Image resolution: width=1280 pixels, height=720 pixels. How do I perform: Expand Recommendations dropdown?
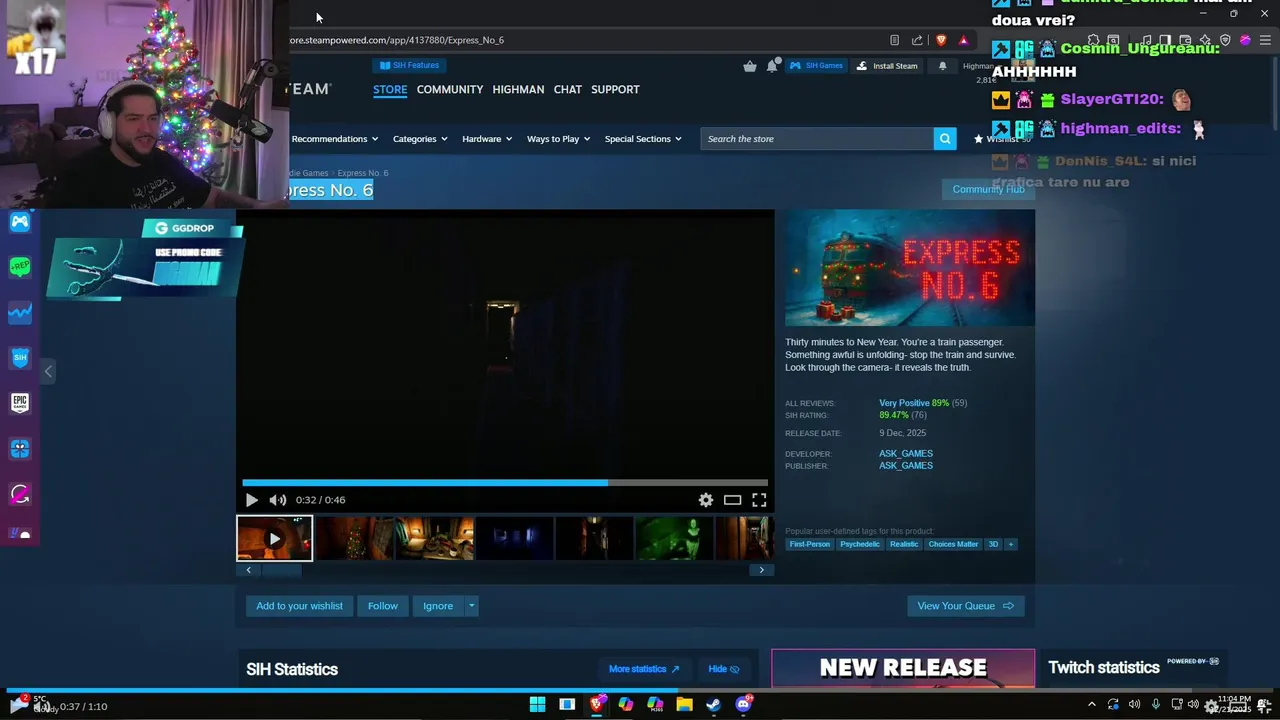[x=335, y=139]
